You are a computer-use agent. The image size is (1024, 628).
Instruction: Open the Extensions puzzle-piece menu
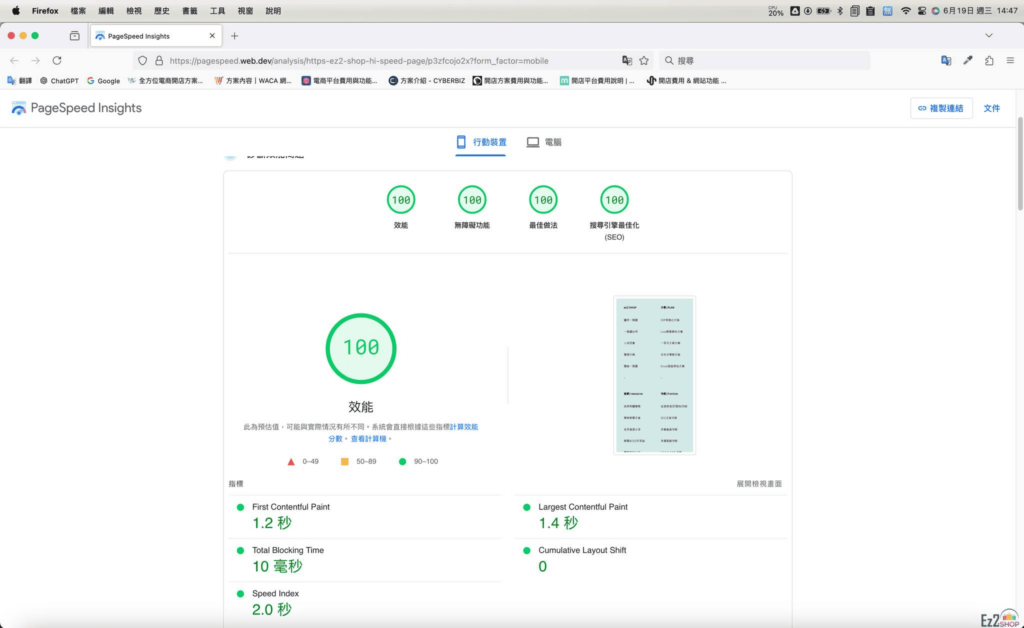[x=989, y=61]
